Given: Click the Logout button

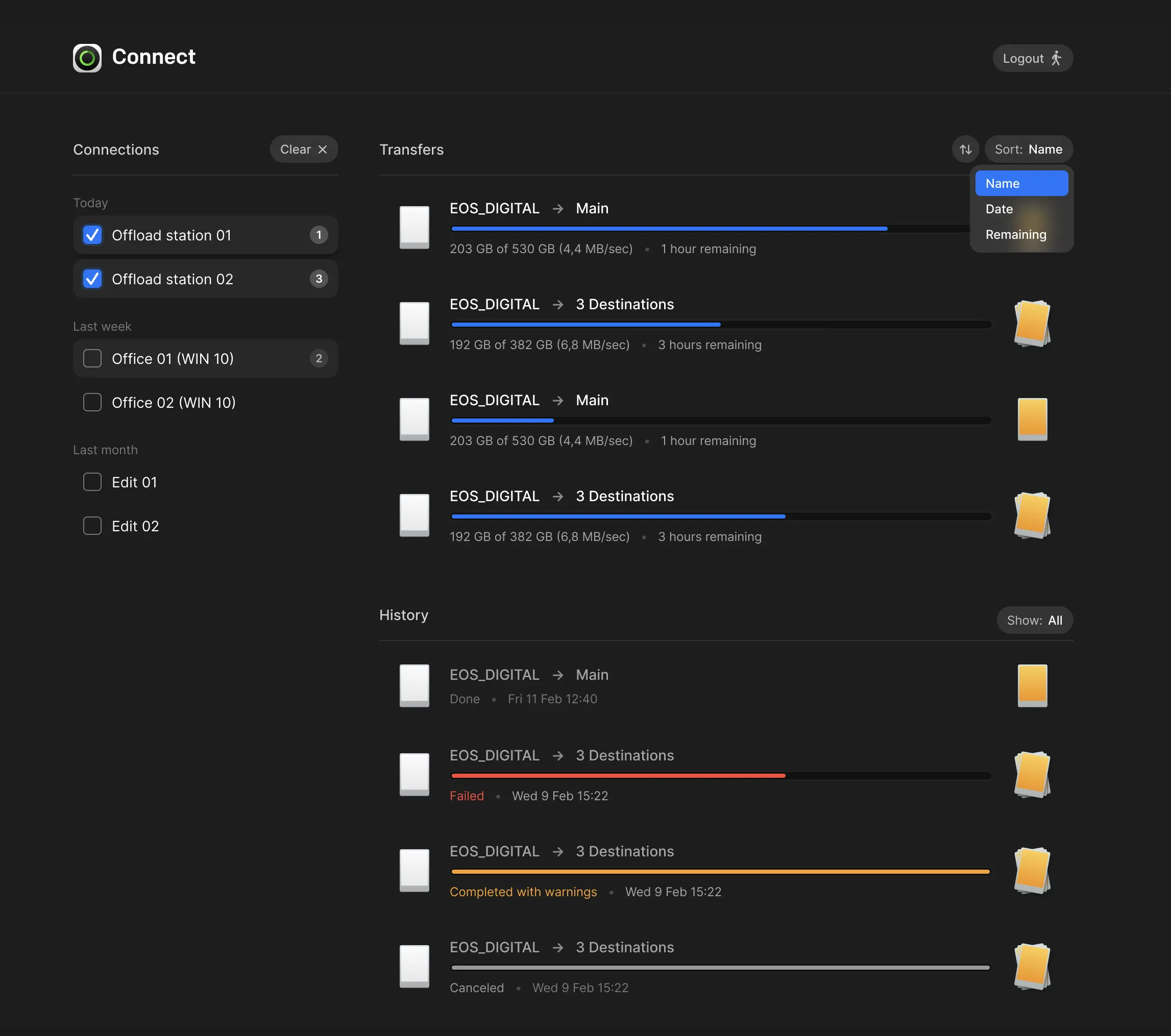Looking at the screenshot, I should pyautogui.click(x=1032, y=58).
